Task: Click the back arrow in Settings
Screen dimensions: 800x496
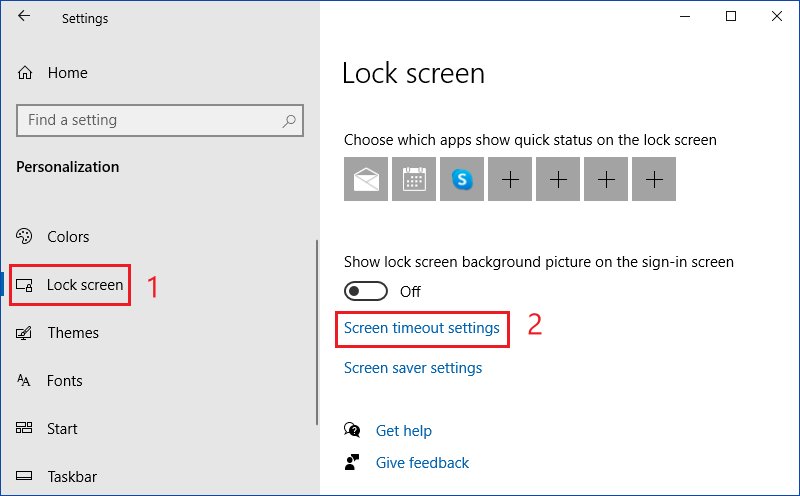Action: tap(24, 17)
